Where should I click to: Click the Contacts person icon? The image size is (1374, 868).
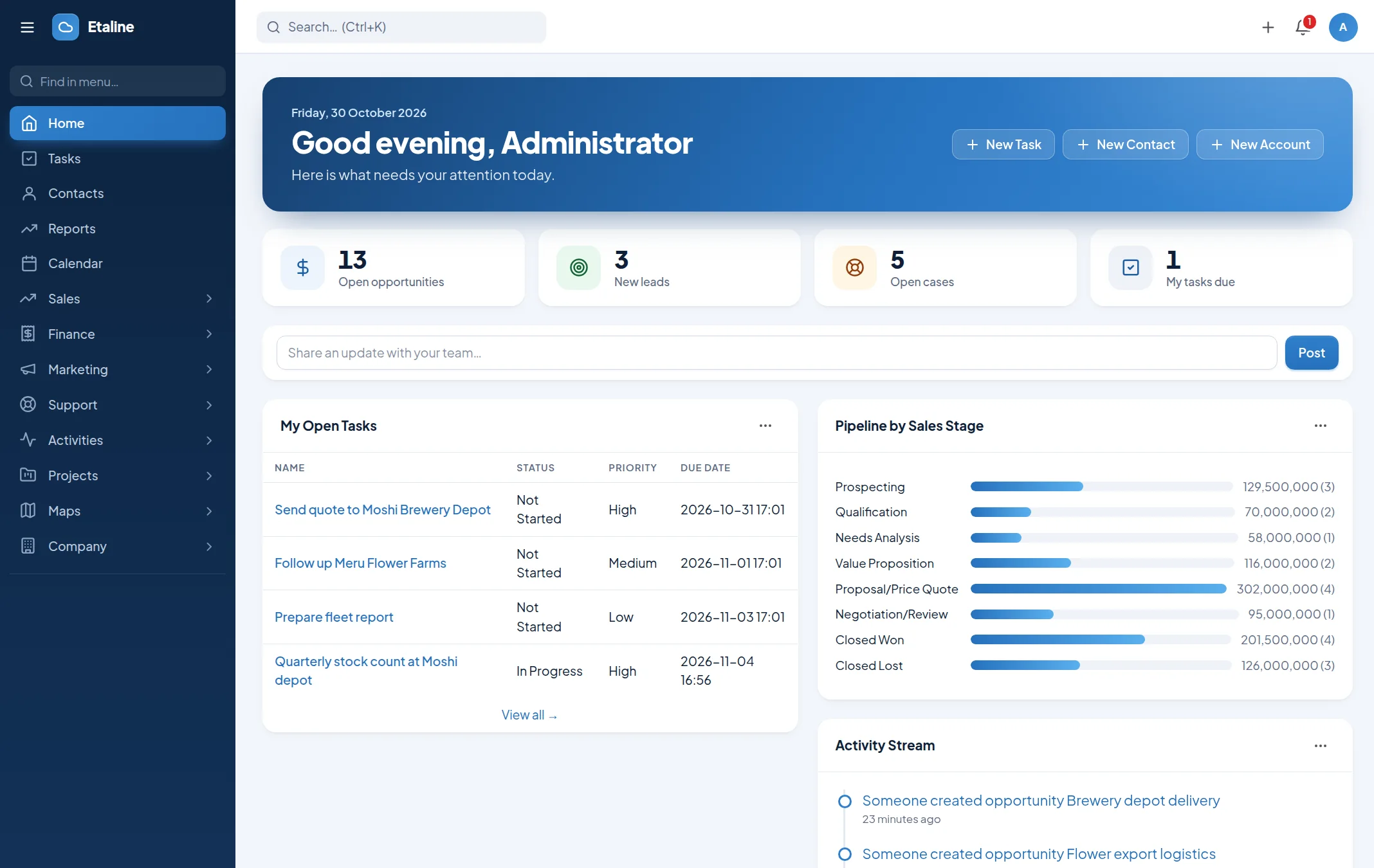[29, 194]
